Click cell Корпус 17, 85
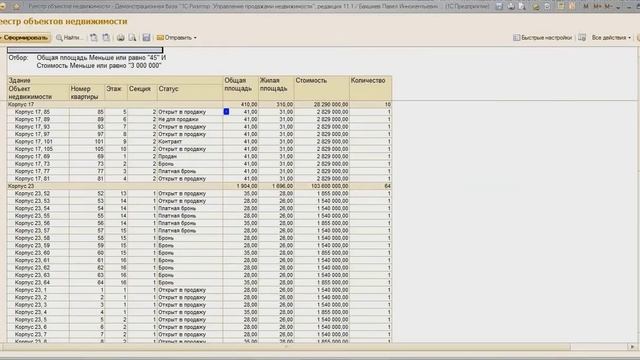Image resolution: width=640 pixels, height=360 pixels. click(38, 112)
